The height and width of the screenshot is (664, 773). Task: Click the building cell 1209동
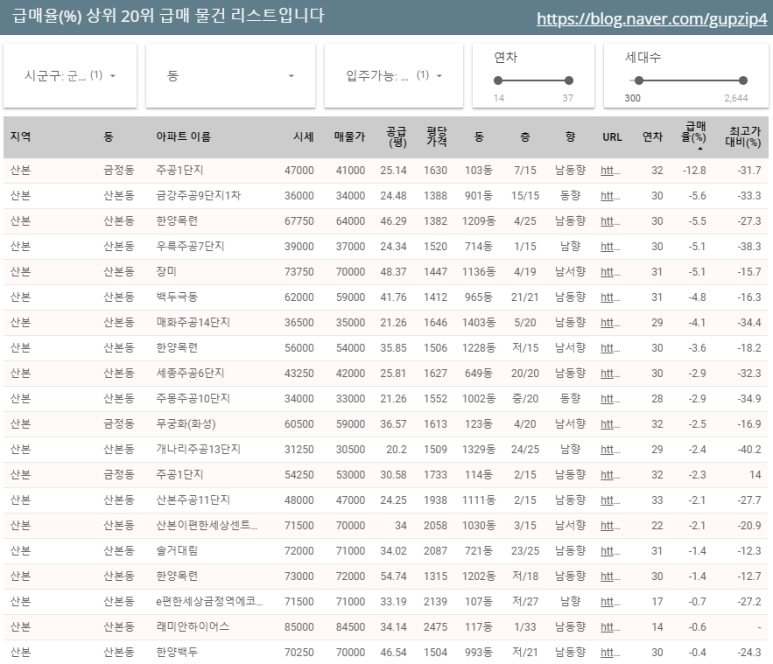click(x=479, y=221)
